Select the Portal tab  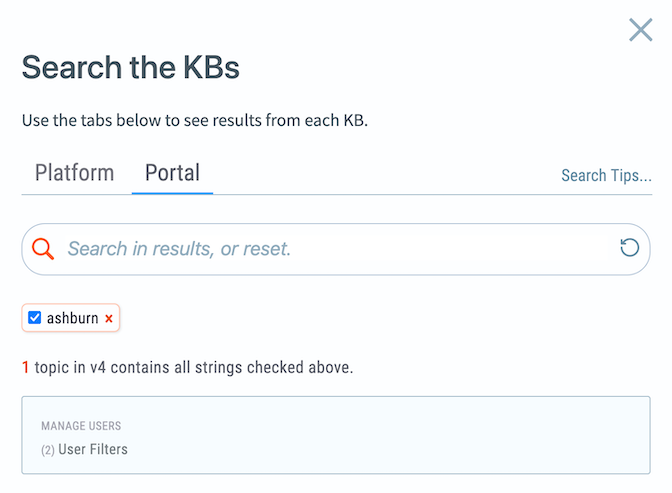[172, 172]
